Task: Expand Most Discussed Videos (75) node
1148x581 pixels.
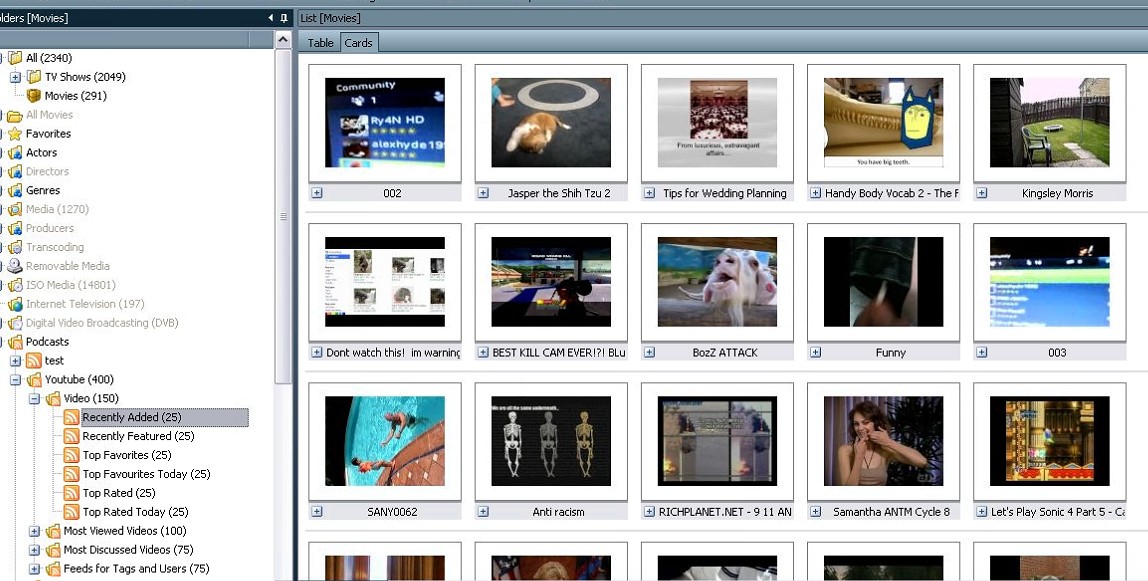Action: tap(34, 550)
